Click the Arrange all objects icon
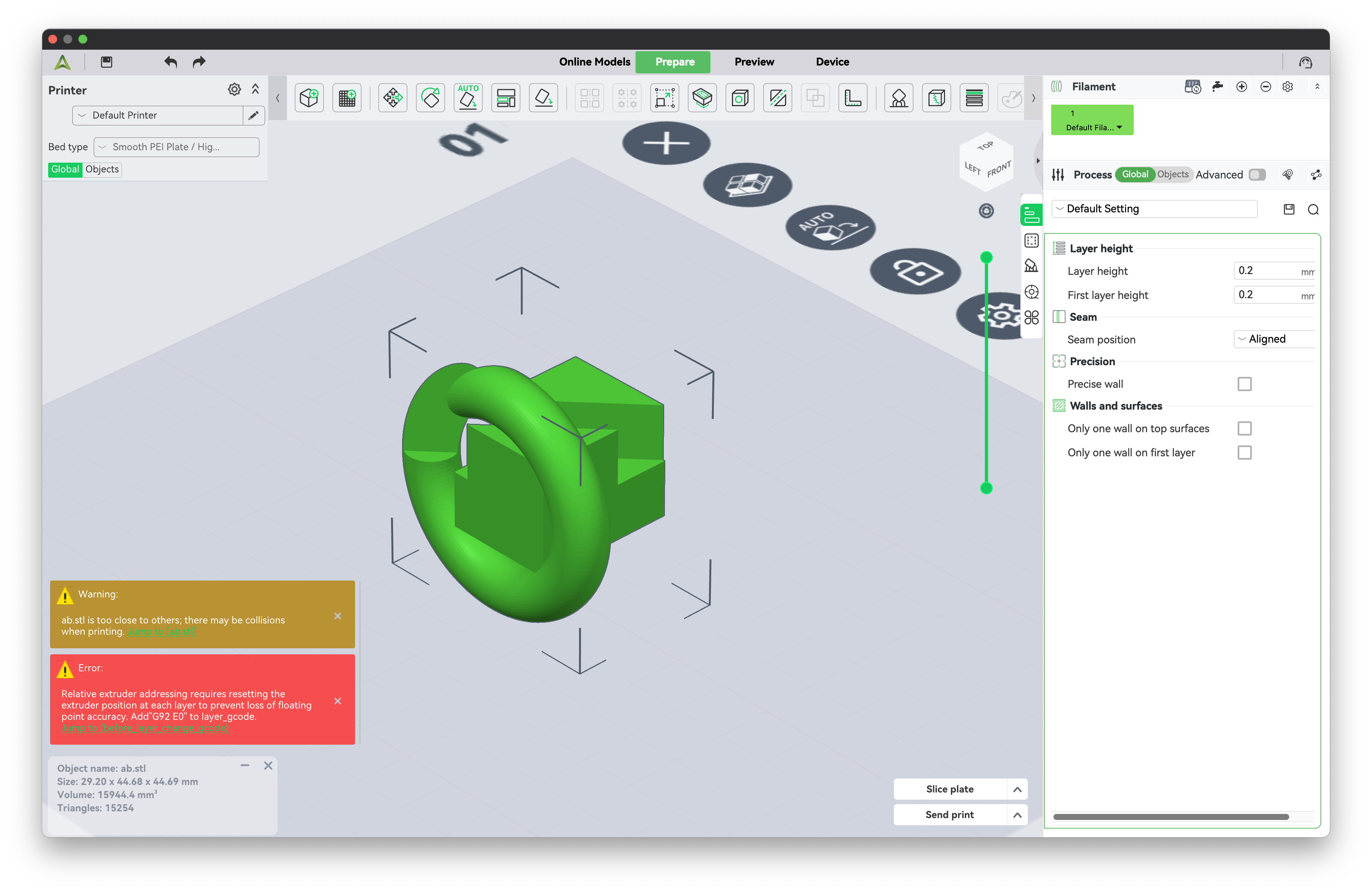 (x=506, y=98)
